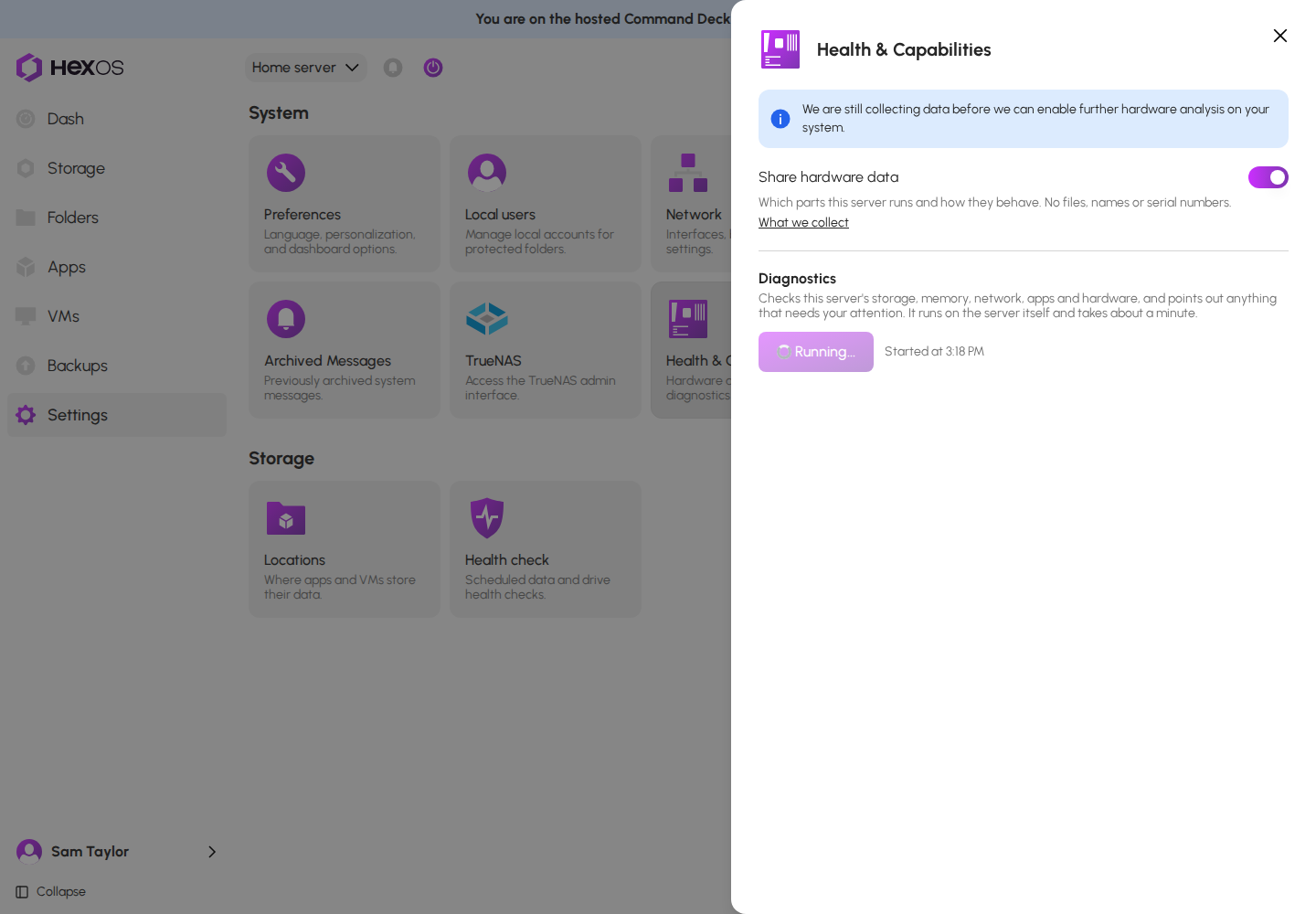Toggle Share hardware data switch
The width and height of the screenshot is (1316, 914).
click(x=1268, y=177)
